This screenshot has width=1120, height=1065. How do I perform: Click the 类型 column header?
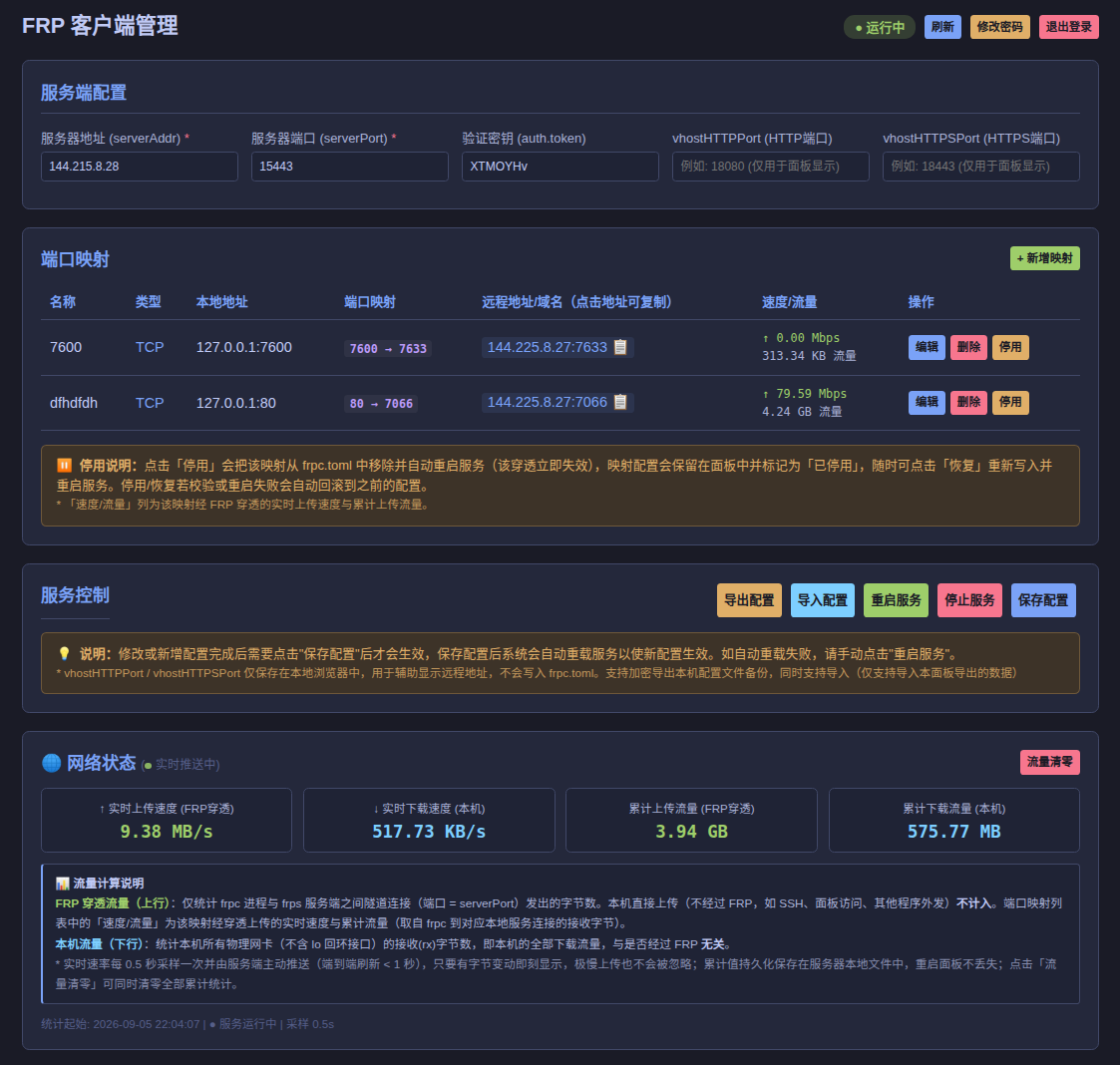(148, 301)
